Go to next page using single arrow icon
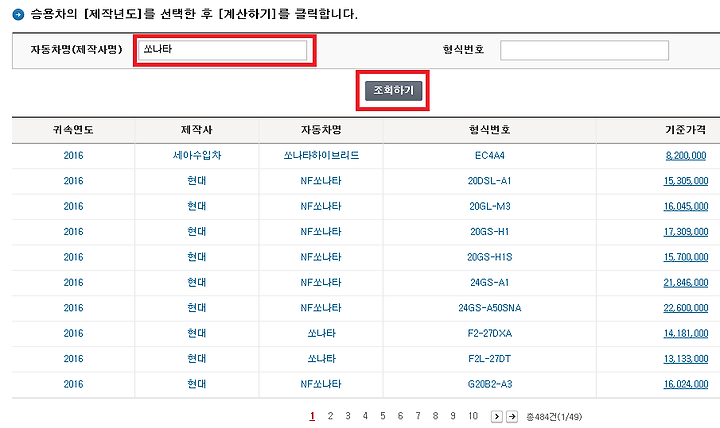 click(496, 417)
